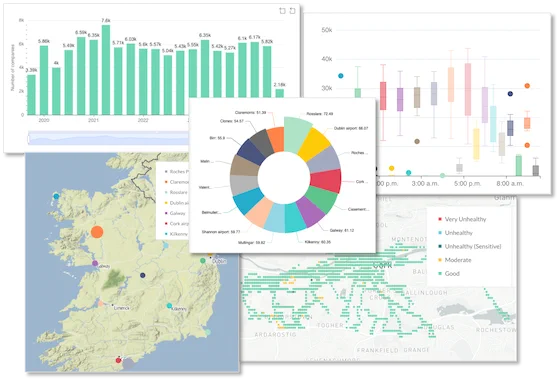Toggle Roches Point in the weather map legend

pos(176,171)
